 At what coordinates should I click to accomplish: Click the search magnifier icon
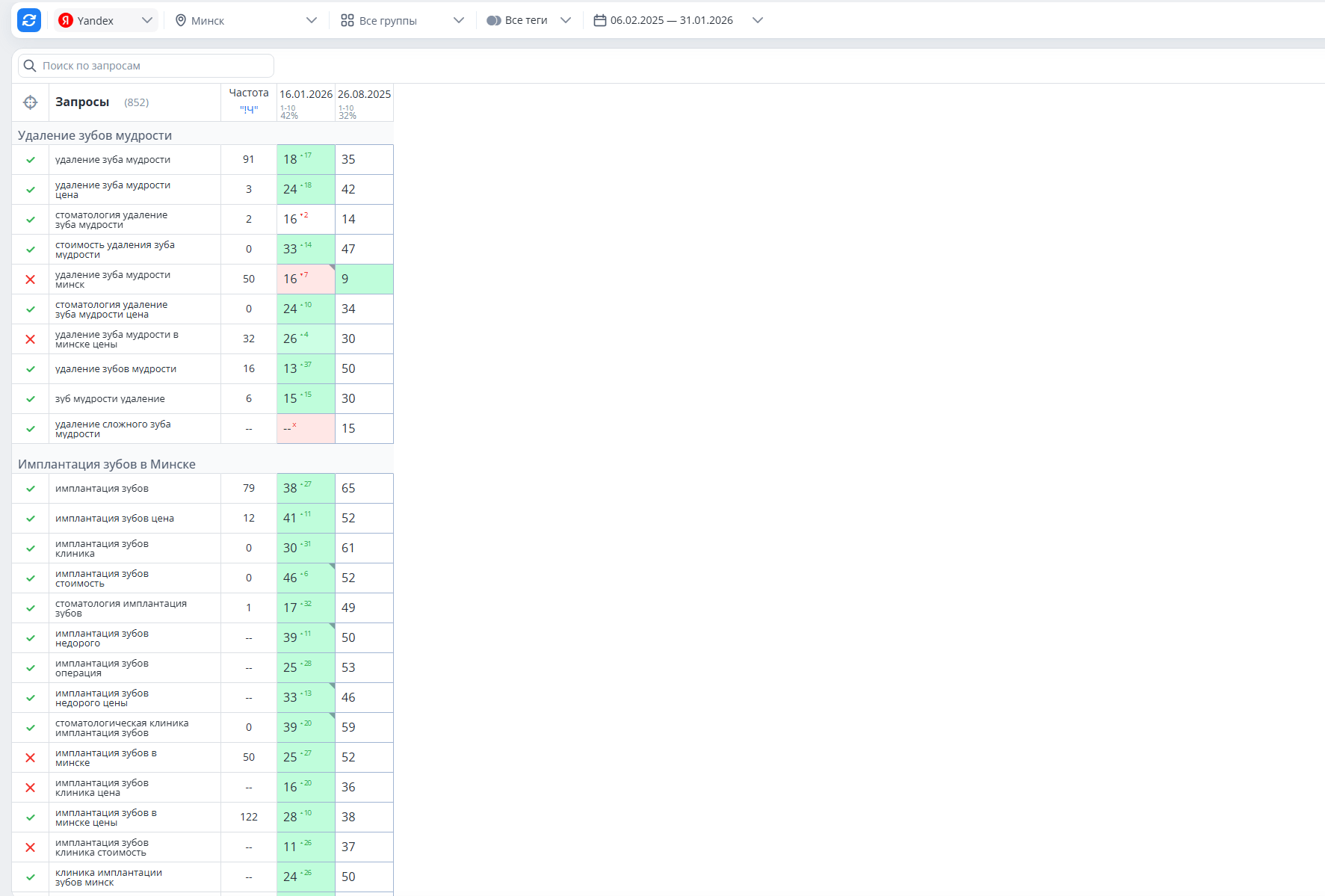pyautogui.click(x=30, y=66)
